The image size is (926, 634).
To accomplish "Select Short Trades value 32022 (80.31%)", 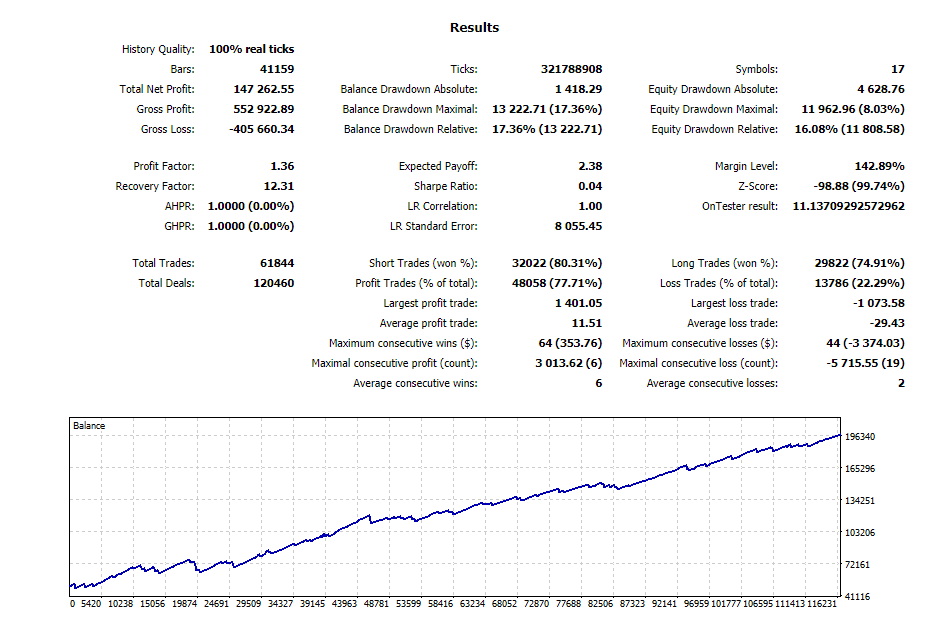I will coord(557,263).
